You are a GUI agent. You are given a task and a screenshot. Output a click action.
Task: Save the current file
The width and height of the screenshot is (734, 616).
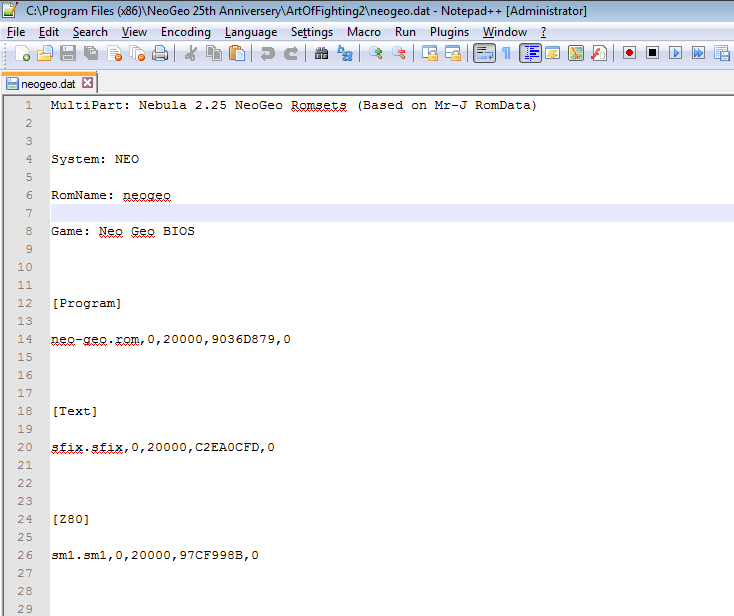(68, 53)
